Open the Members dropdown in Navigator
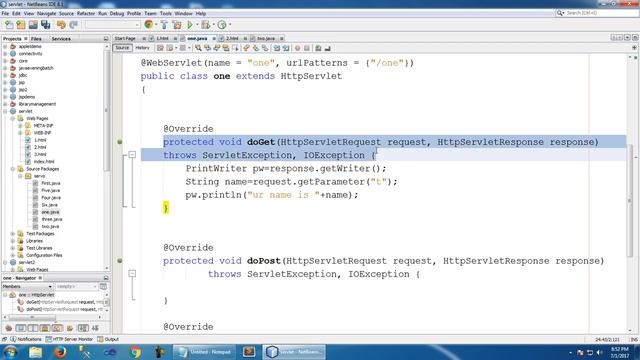This screenshot has width=640, height=360. click(x=27, y=287)
